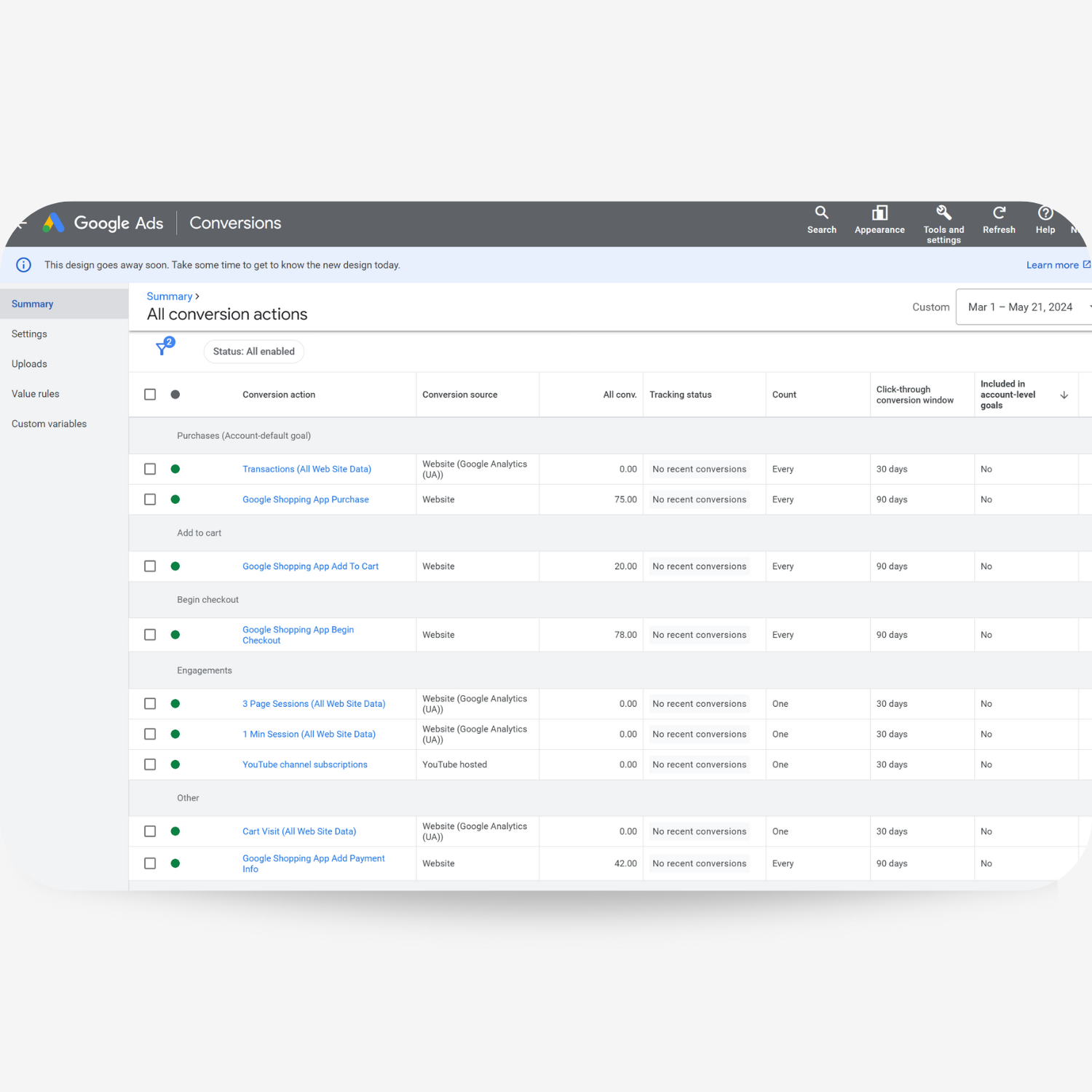Open the Status: All enabled filter chip
1092x1092 pixels.
[254, 352]
